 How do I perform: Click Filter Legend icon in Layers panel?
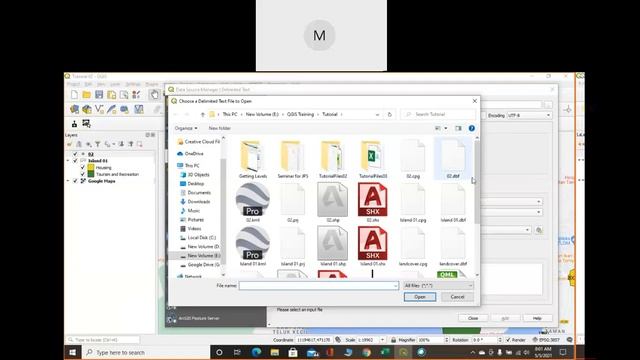(98, 144)
